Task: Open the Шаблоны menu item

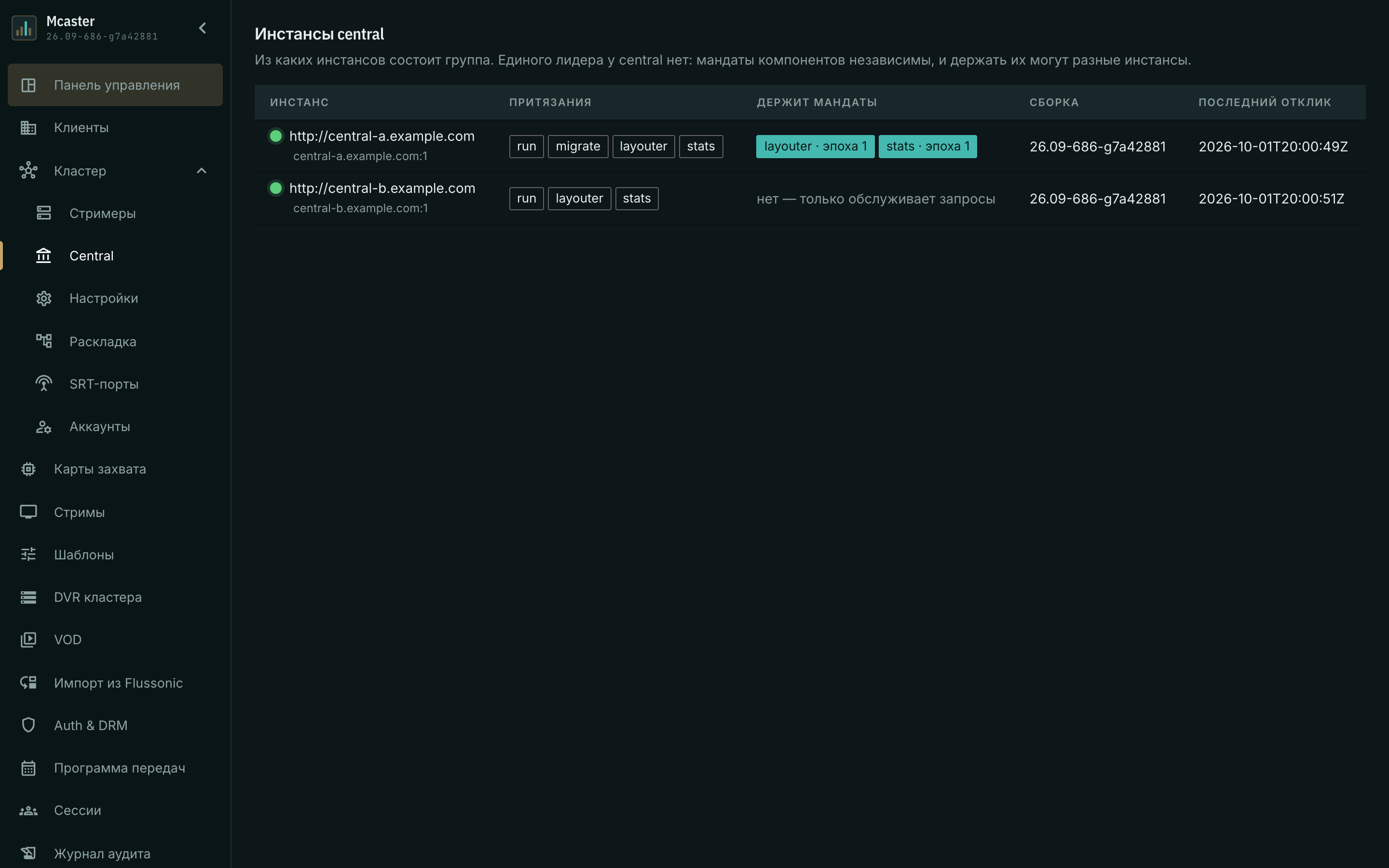Action: 115,554
